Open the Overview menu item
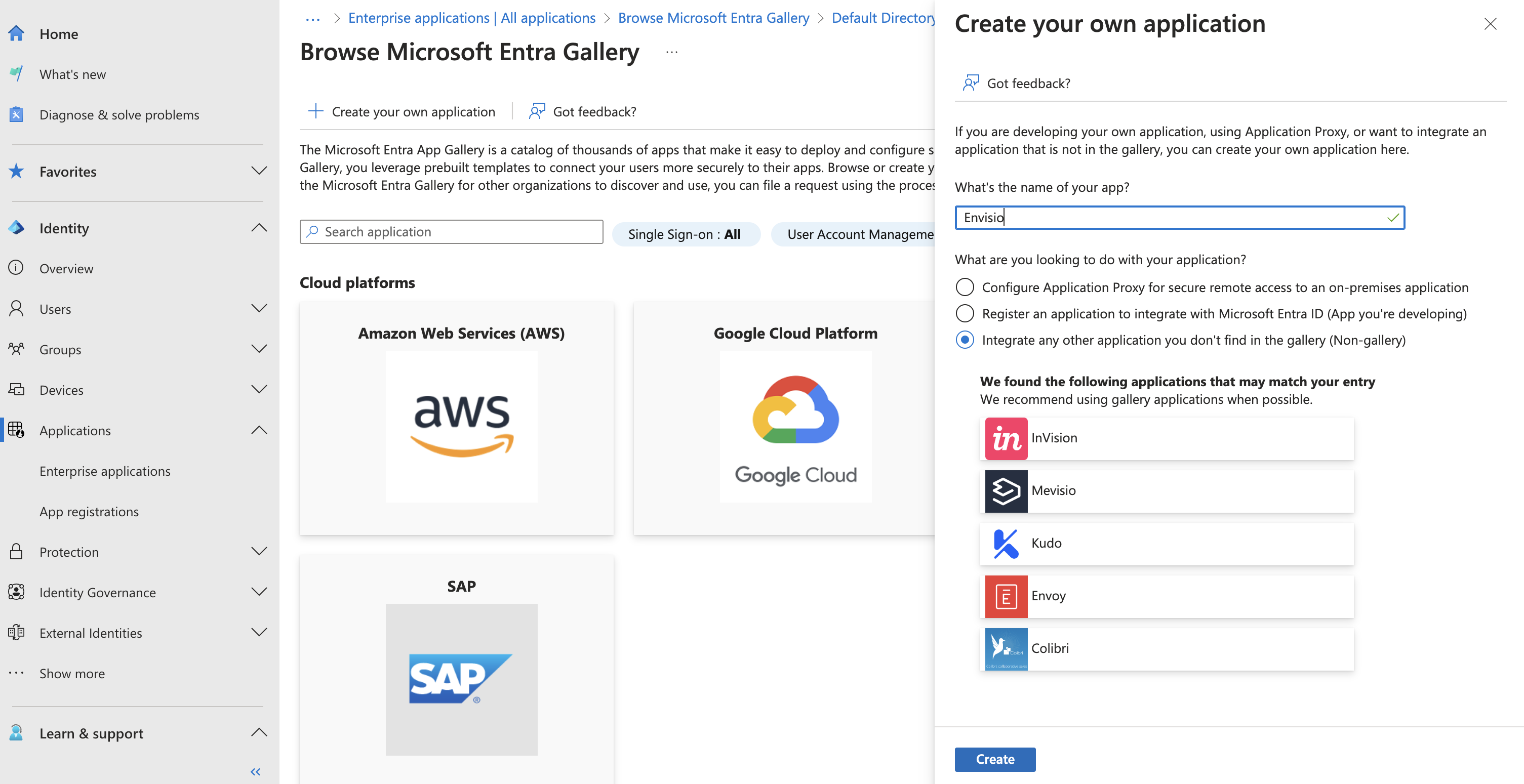1524x784 pixels. (x=66, y=268)
